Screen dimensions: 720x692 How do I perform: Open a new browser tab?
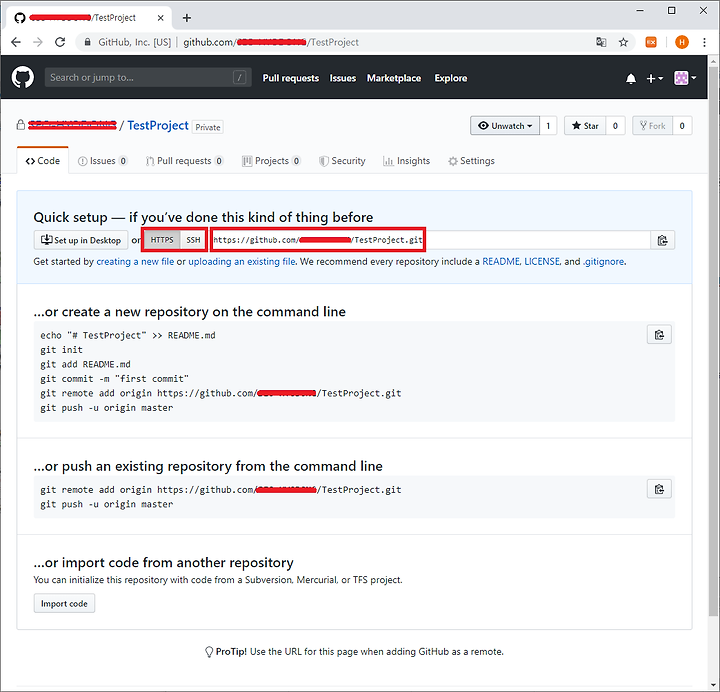[186, 18]
